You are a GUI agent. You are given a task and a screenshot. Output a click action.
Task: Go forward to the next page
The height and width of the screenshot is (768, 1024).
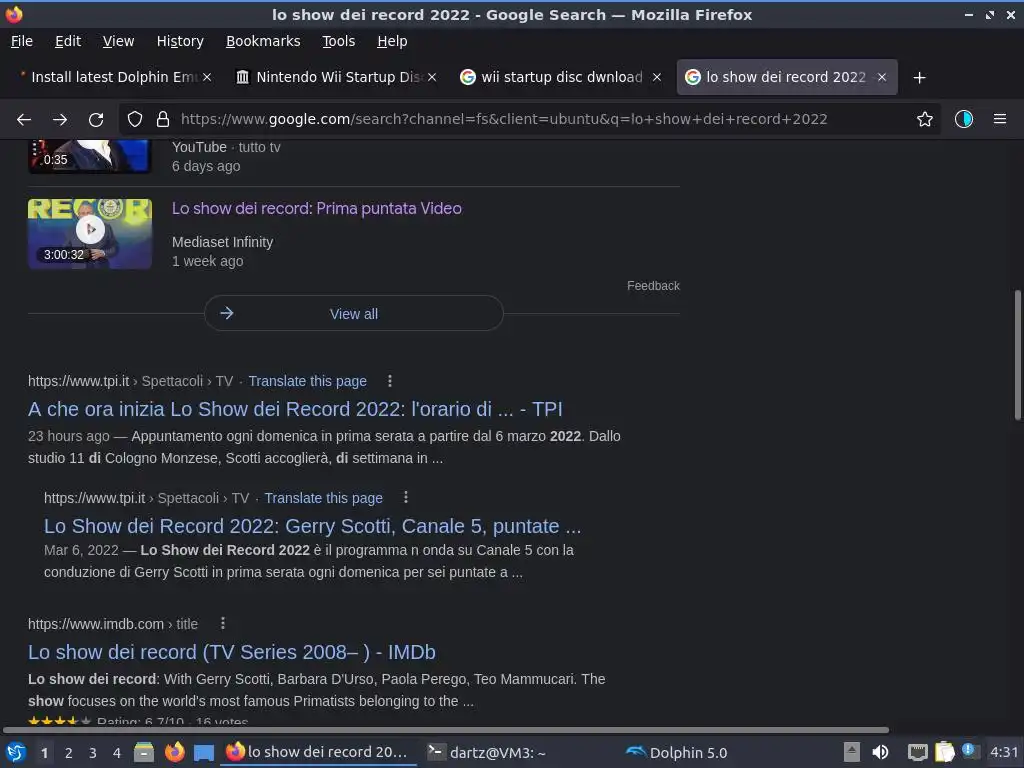[60, 120]
